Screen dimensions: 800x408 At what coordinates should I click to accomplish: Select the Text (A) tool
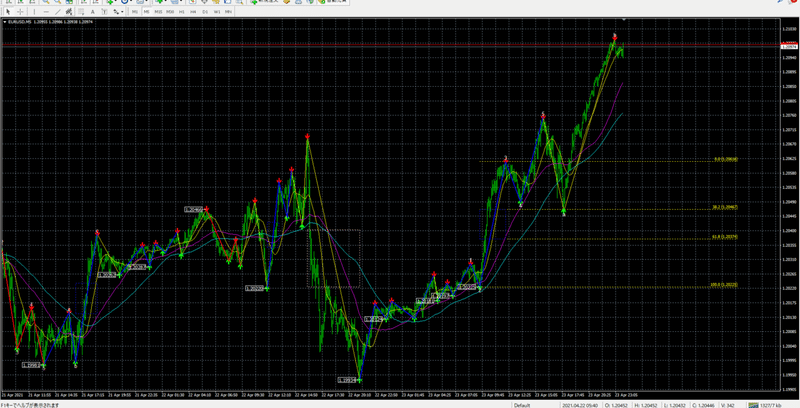pyautogui.click(x=92, y=11)
